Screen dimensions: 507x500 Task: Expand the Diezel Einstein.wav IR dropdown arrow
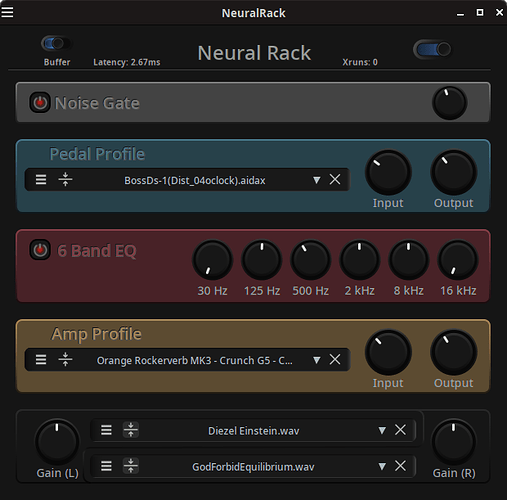pyautogui.click(x=382, y=430)
